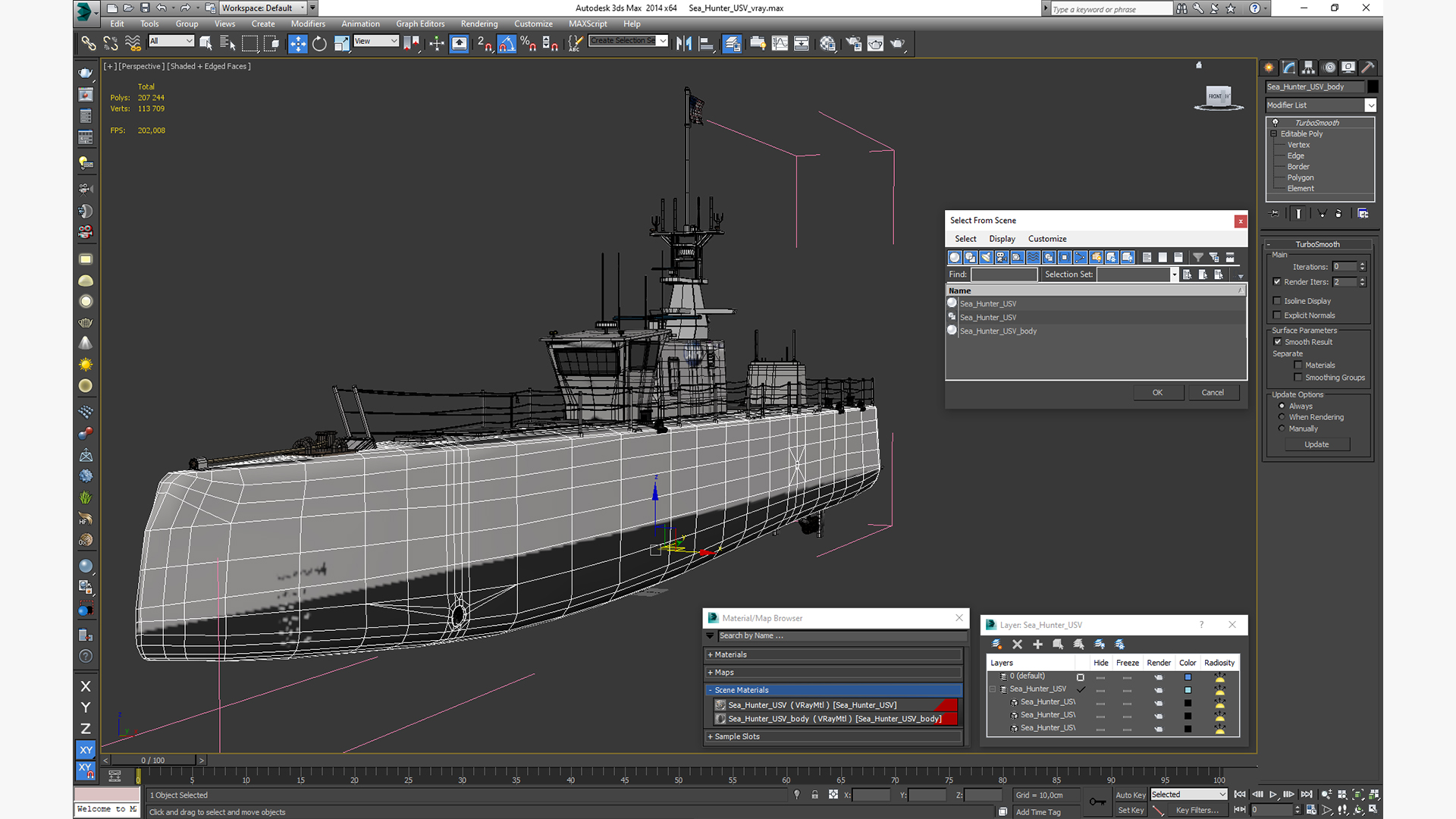The height and width of the screenshot is (819, 1456).
Task: Click OK in Select From Scene dialog
Action: pyautogui.click(x=1158, y=393)
